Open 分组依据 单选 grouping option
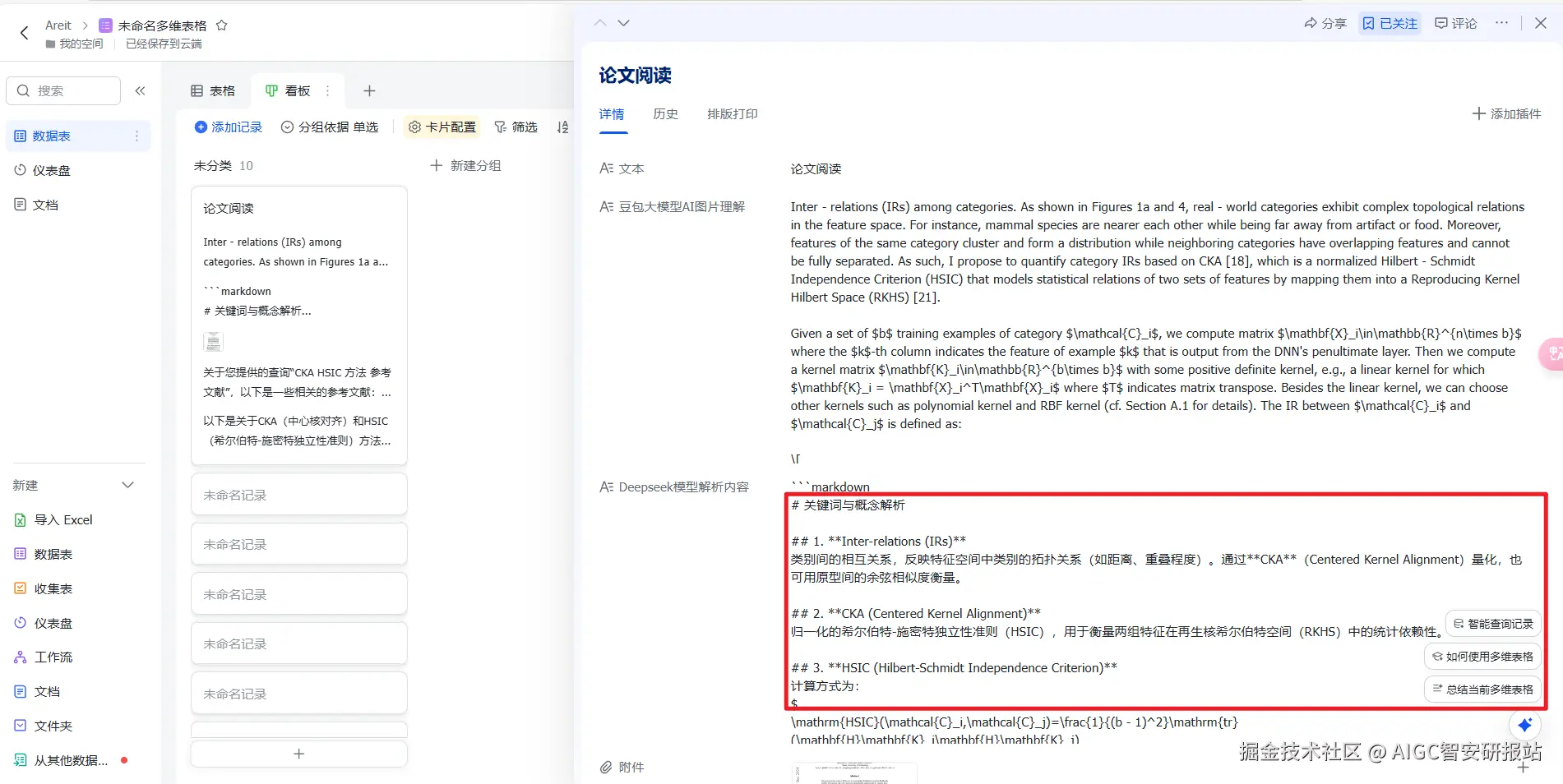 330,127
